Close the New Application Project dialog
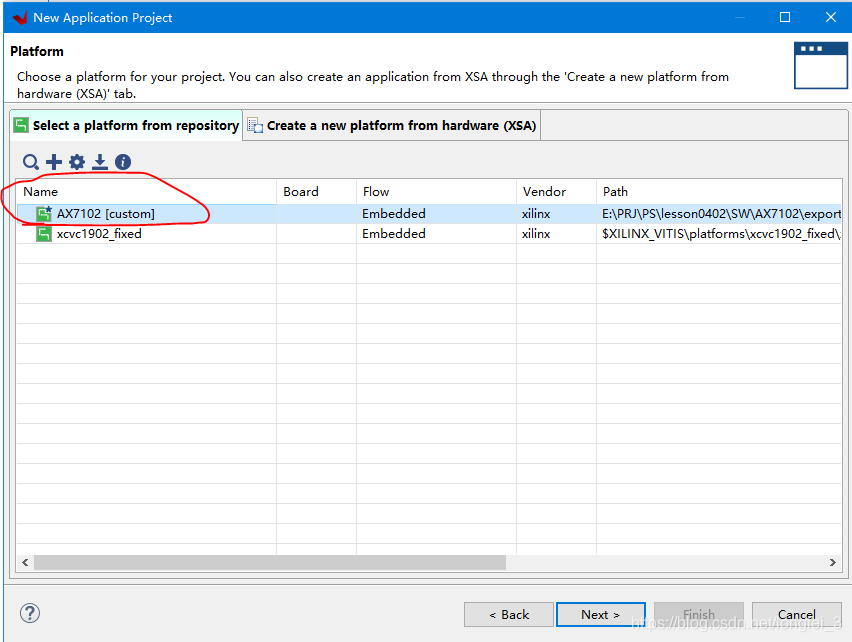Screen dimensions: 852x642 (831, 17)
